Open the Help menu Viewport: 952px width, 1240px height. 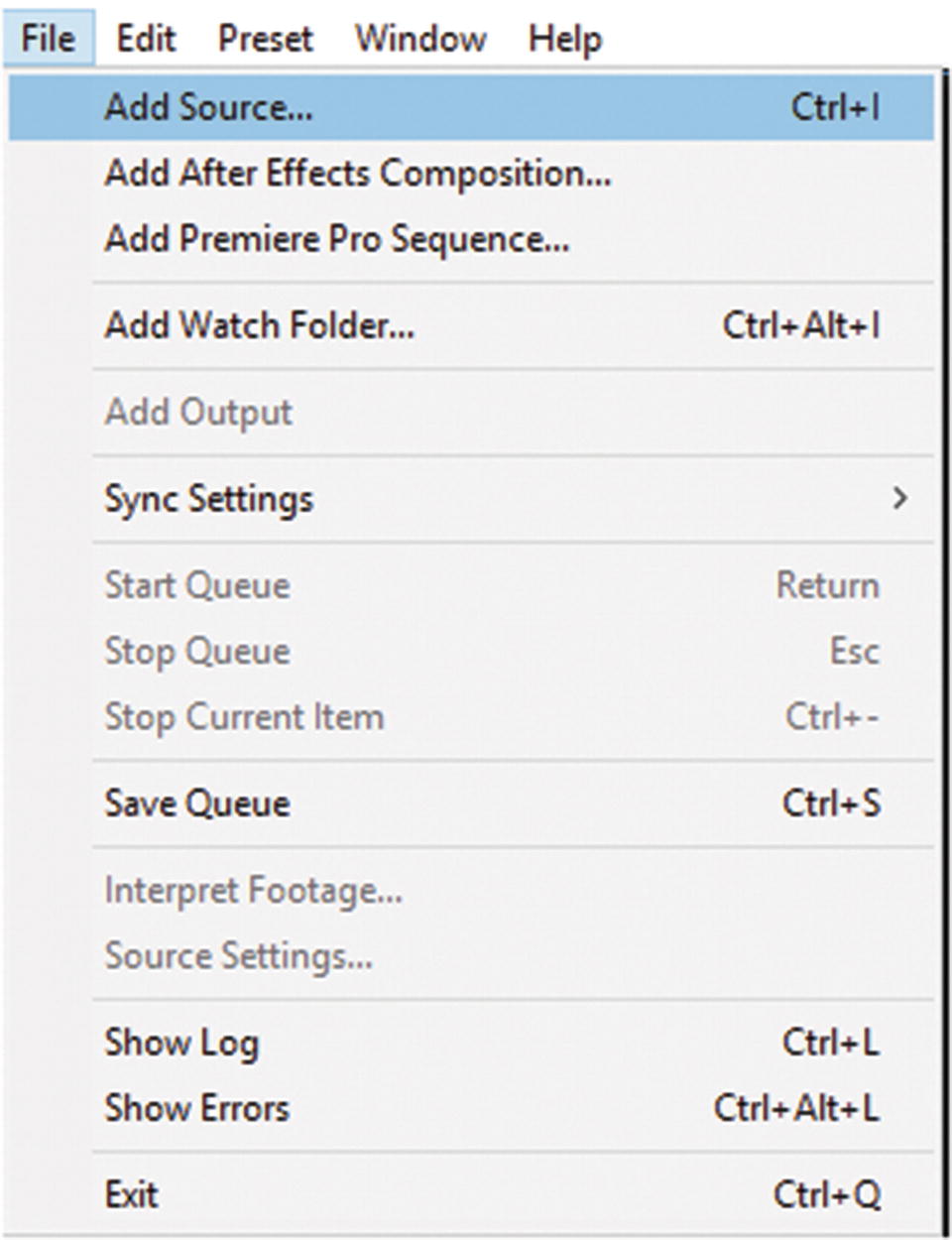pyautogui.click(x=564, y=39)
